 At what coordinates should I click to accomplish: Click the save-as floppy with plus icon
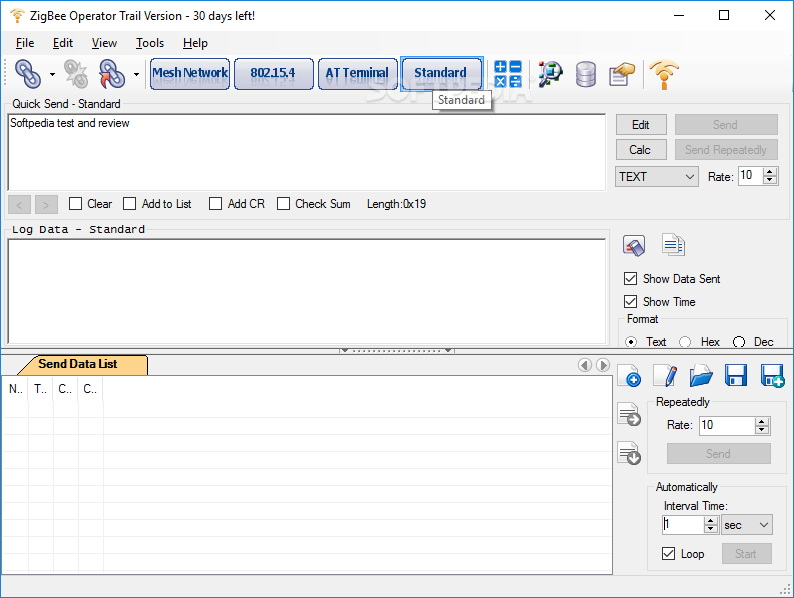click(x=772, y=376)
